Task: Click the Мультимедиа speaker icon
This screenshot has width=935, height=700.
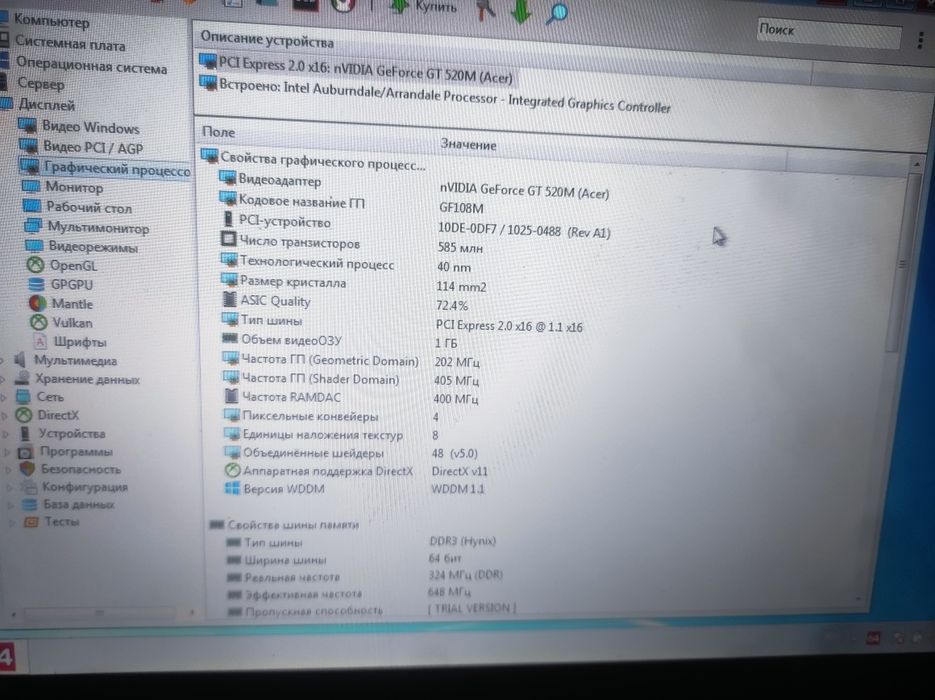Action: (x=20, y=360)
